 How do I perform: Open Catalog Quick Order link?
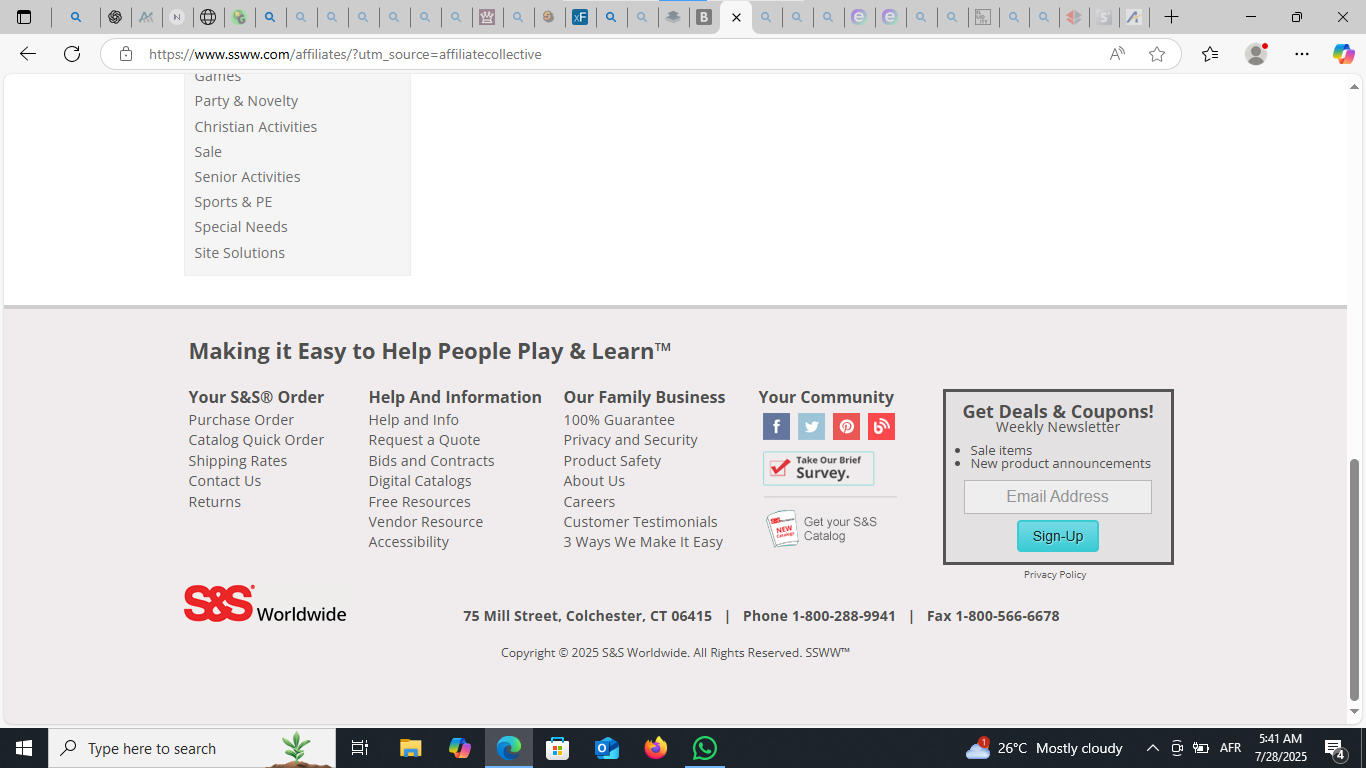(x=256, y=440)
